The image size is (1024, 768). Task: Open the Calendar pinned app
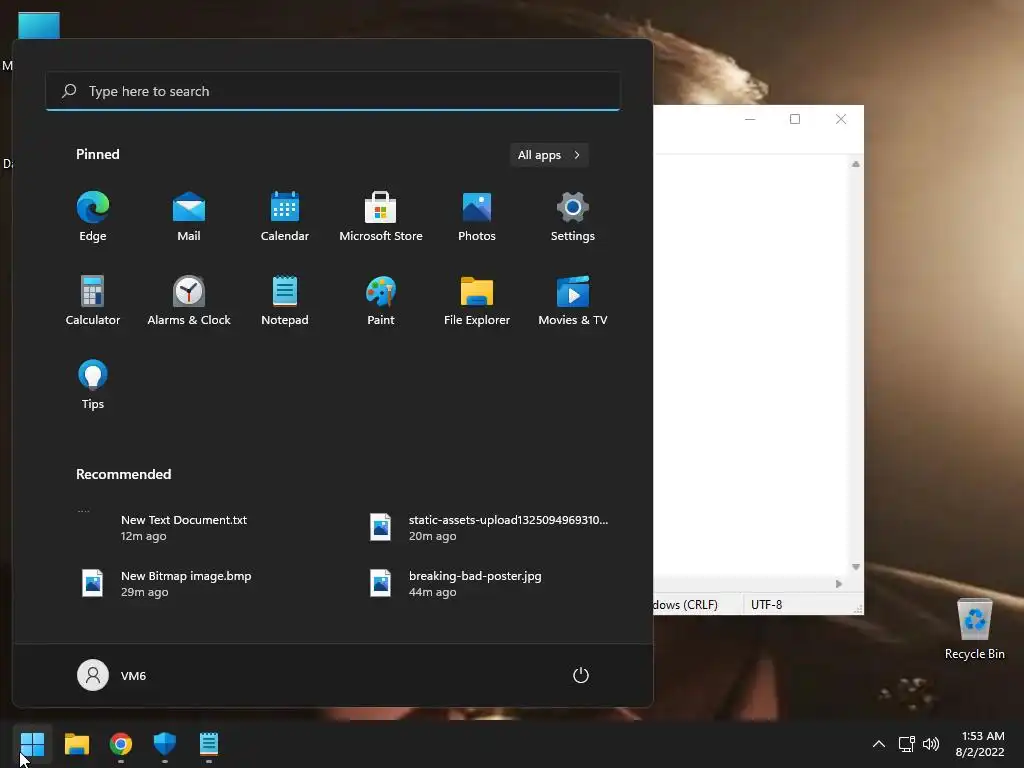pos(285,217)
